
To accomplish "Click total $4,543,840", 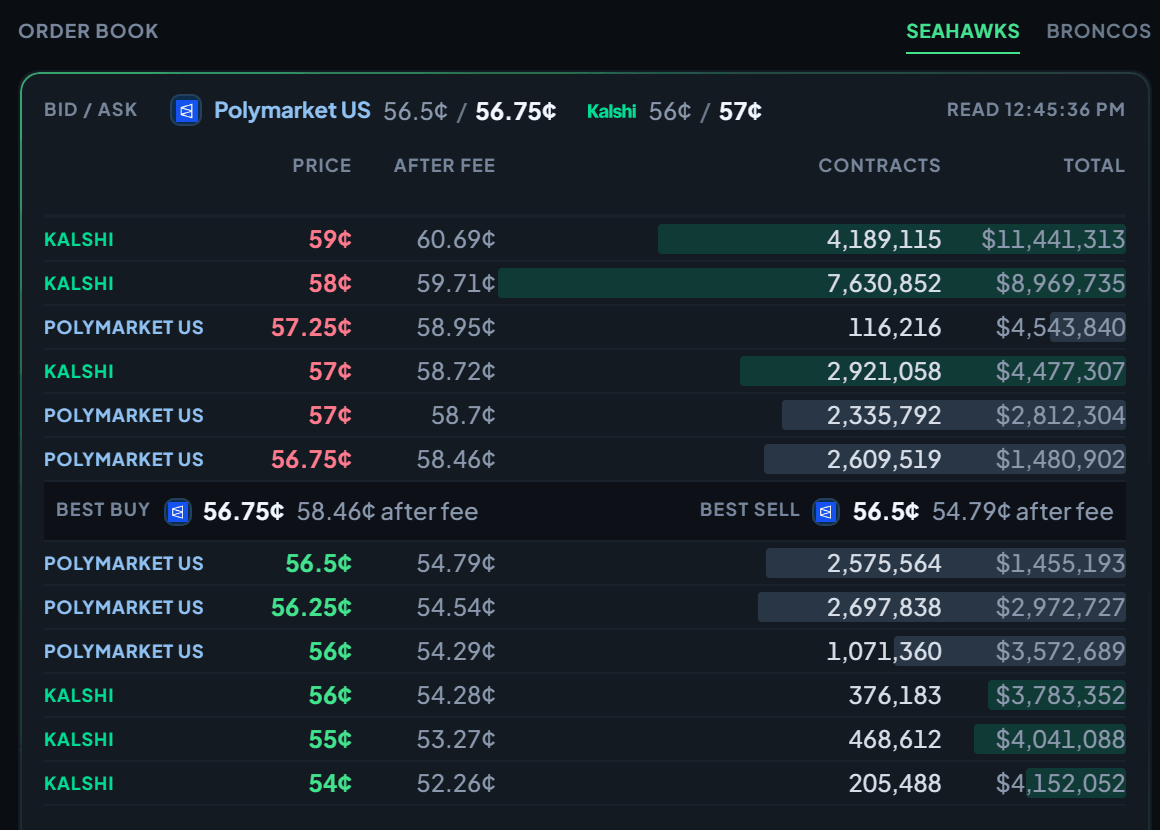I will click(1060, 327).
